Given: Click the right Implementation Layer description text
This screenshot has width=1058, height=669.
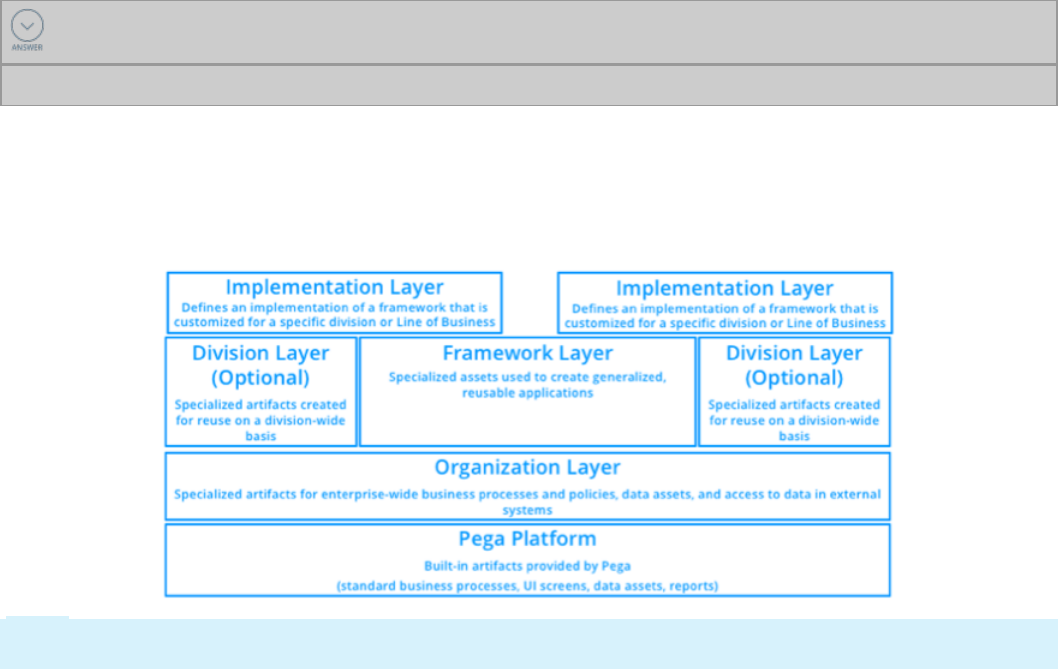Looking at the screenshot, I should coord(725,316).
